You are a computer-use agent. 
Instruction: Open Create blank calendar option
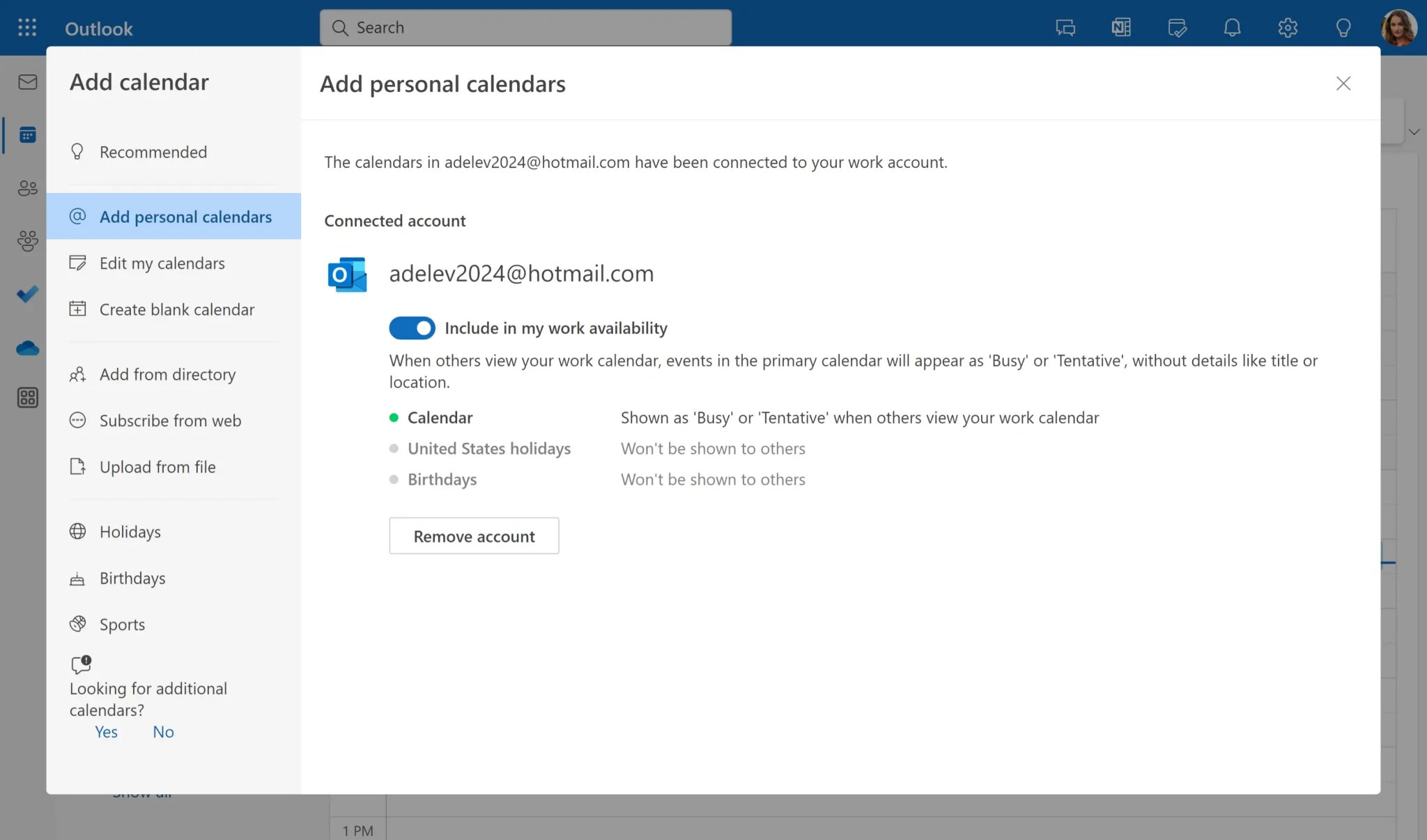[x=176, y=309]
